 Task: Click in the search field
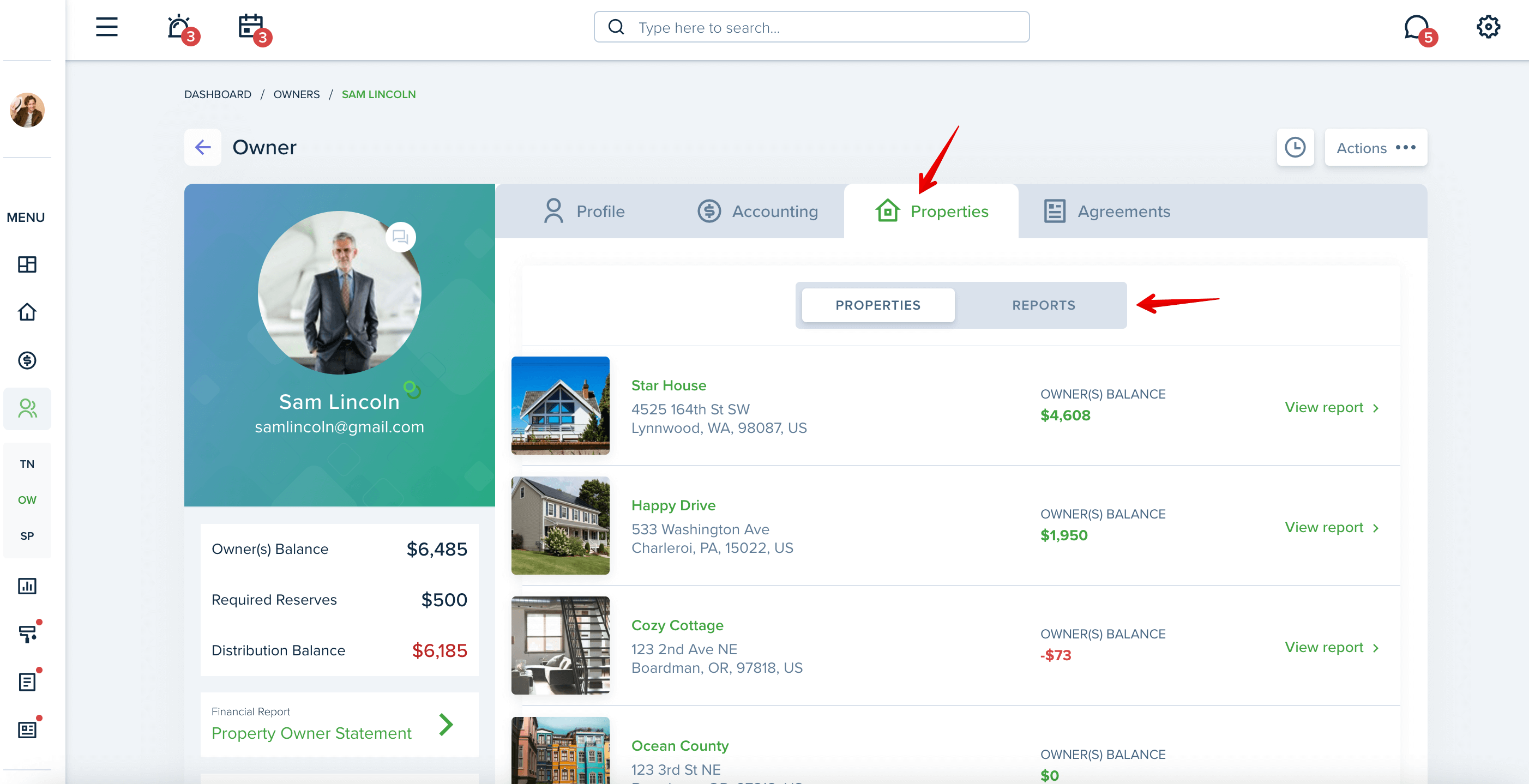(x=811, y=27)
